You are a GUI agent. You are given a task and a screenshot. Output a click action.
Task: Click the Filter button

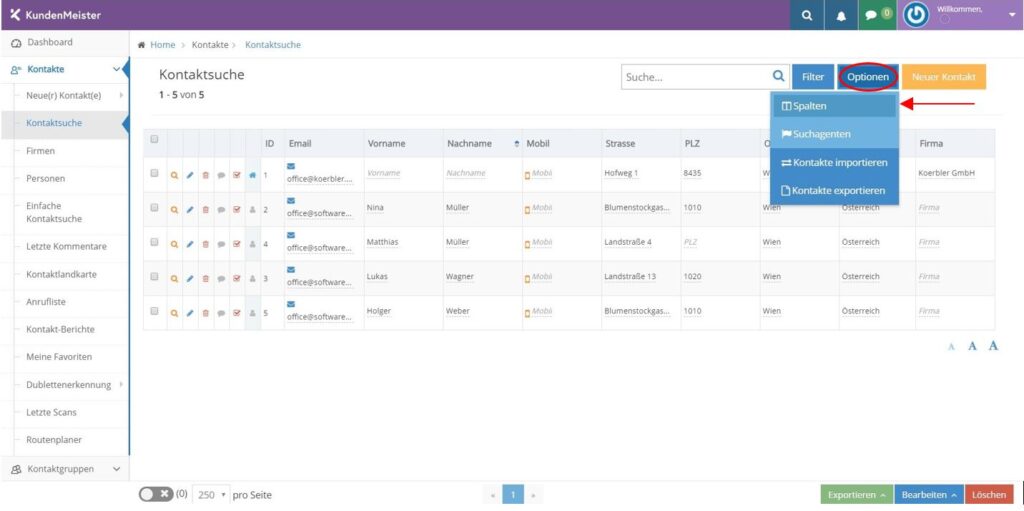(x=813, y=76)
